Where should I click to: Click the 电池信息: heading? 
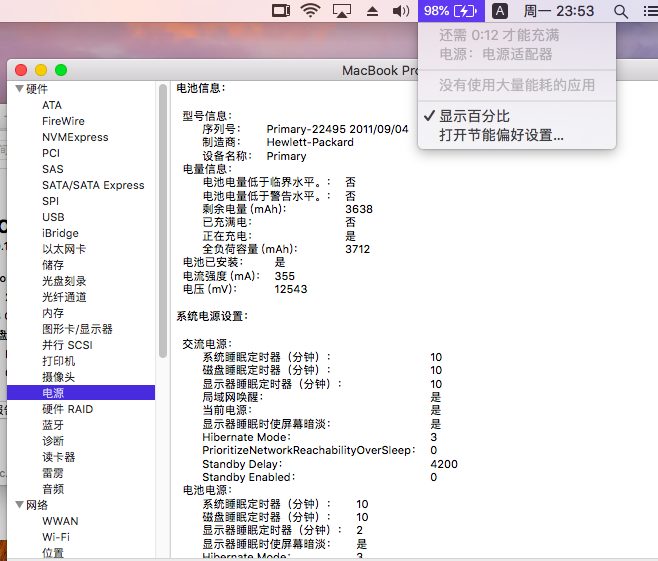coord(201,88)
